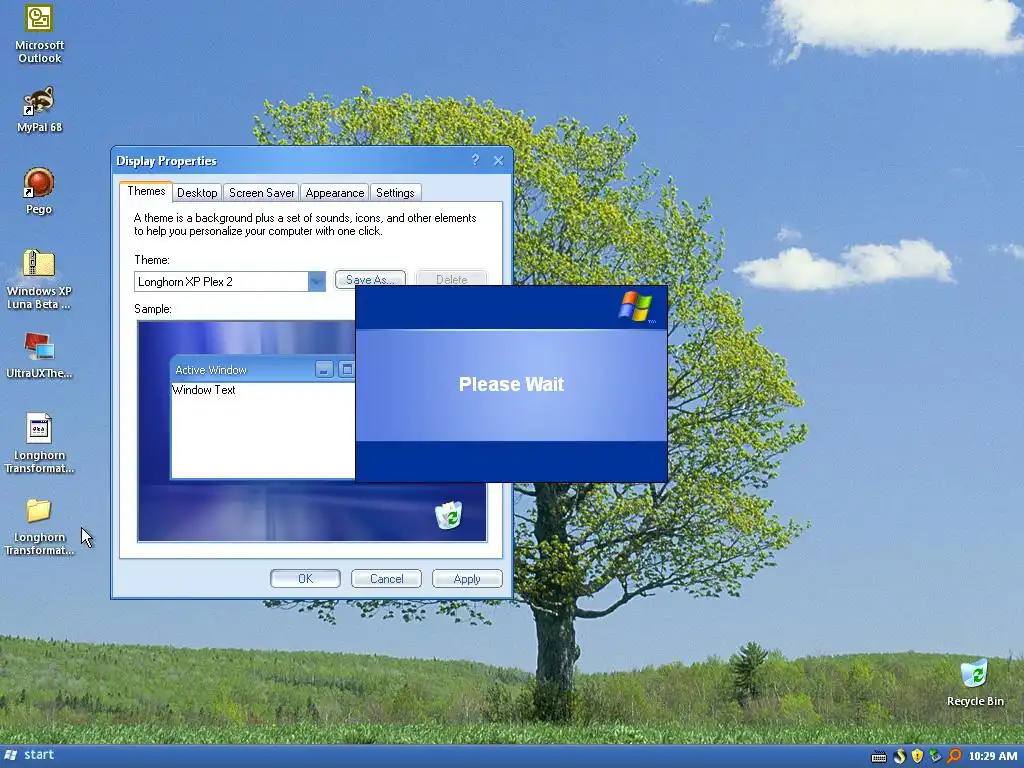Click the black and yellow S tray icon
Image resolution: width=1024 pixels, height=768 pixels.
tap(899, 756)
